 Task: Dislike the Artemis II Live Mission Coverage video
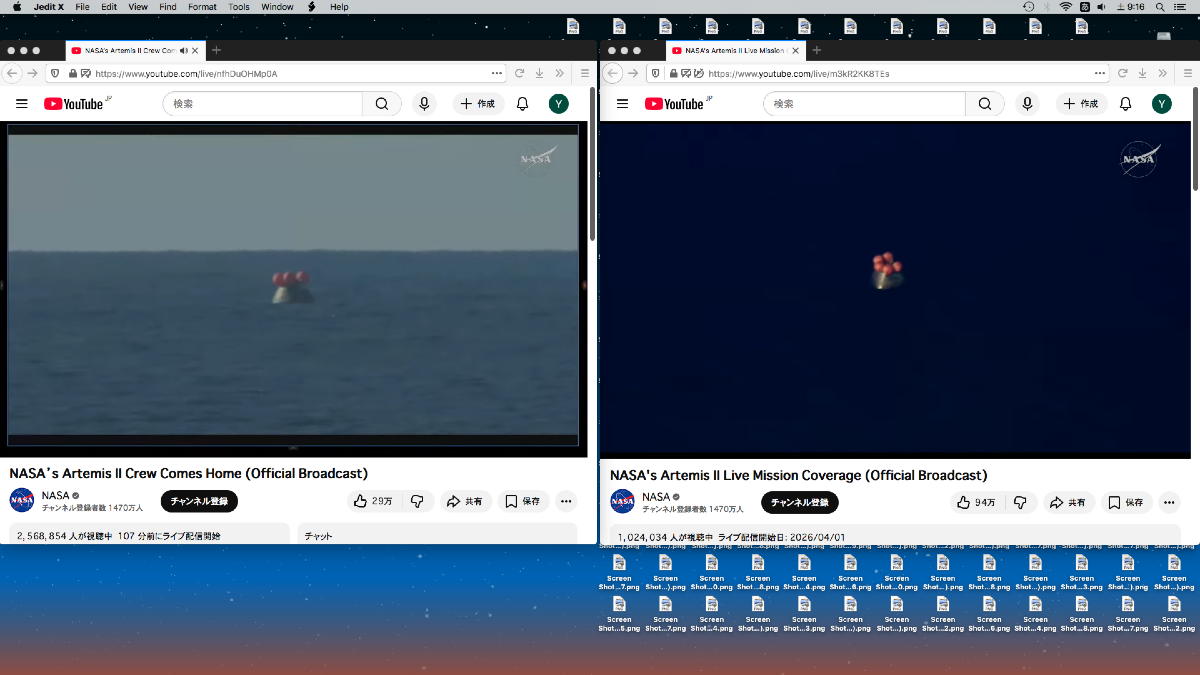[x=1020, y=503]
